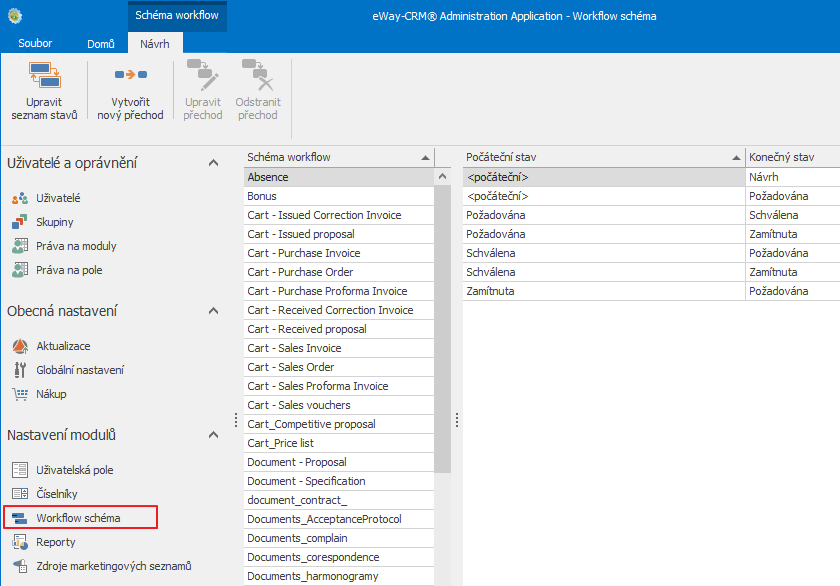Select Documents_complain row
840x586 pixels.
tap(339, 538)
